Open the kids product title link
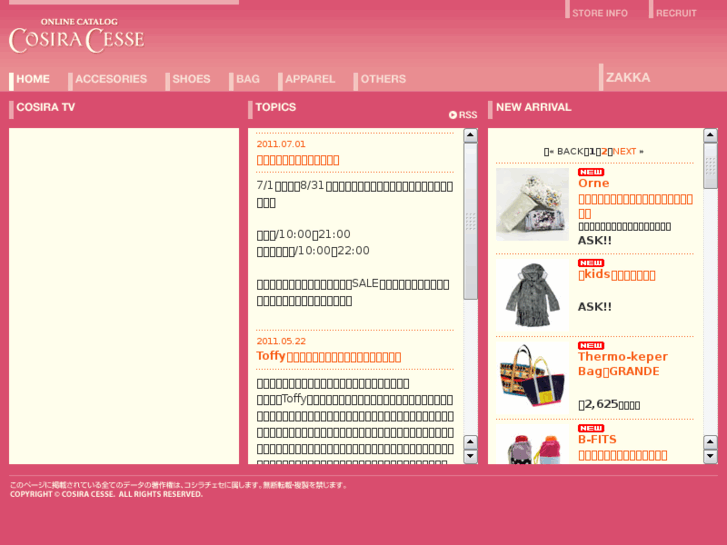The height and width of the screenshot is (545, 727). pos(617,275)
